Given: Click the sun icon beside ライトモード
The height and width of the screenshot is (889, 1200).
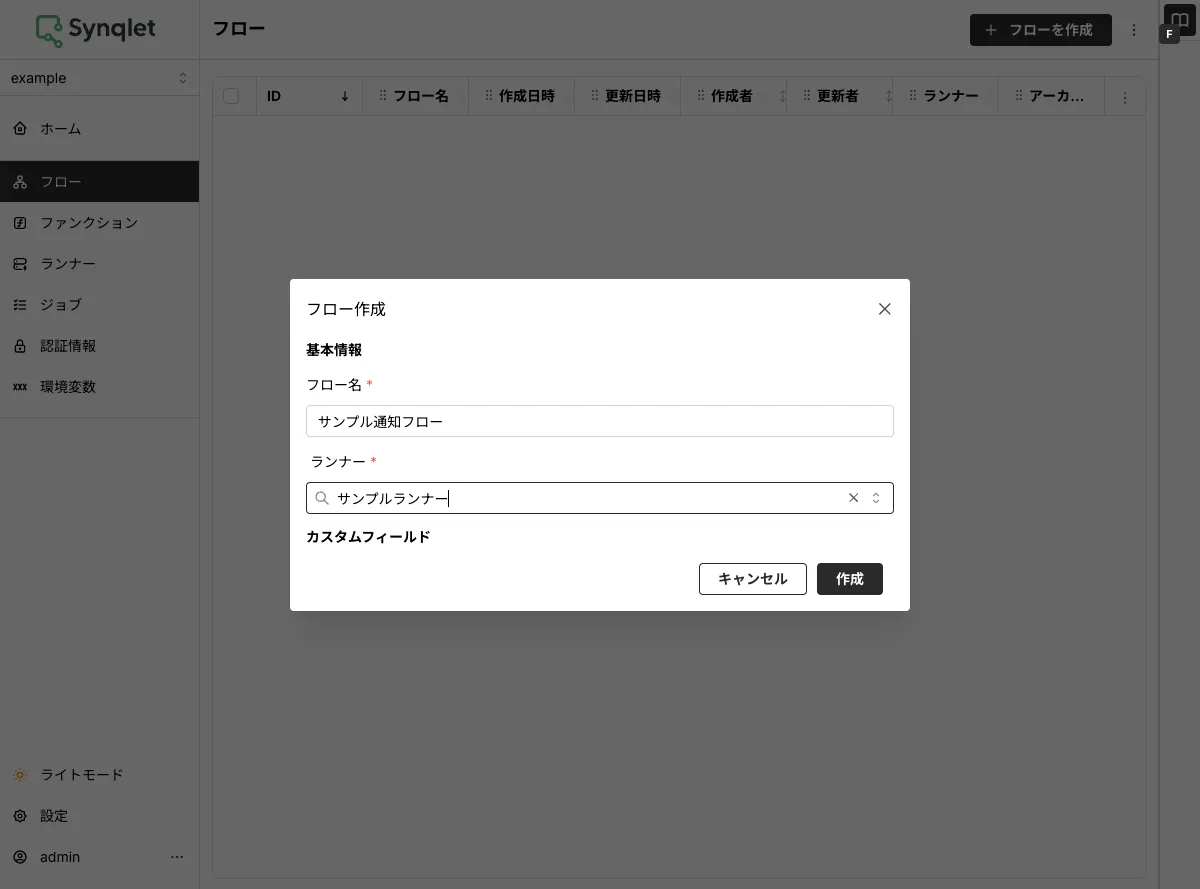Looking at the screenshot, I should (20, 775).
